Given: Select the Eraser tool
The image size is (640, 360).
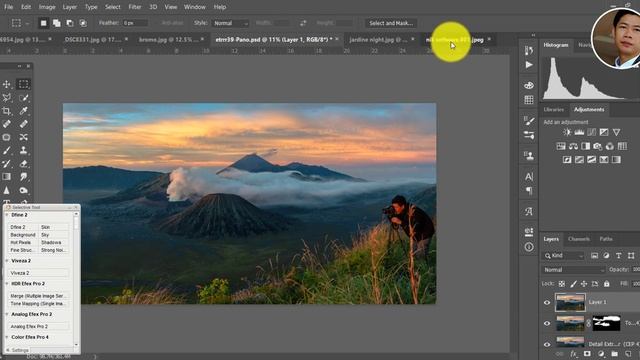Looking at the screenshot, I should tap(23, 164).
